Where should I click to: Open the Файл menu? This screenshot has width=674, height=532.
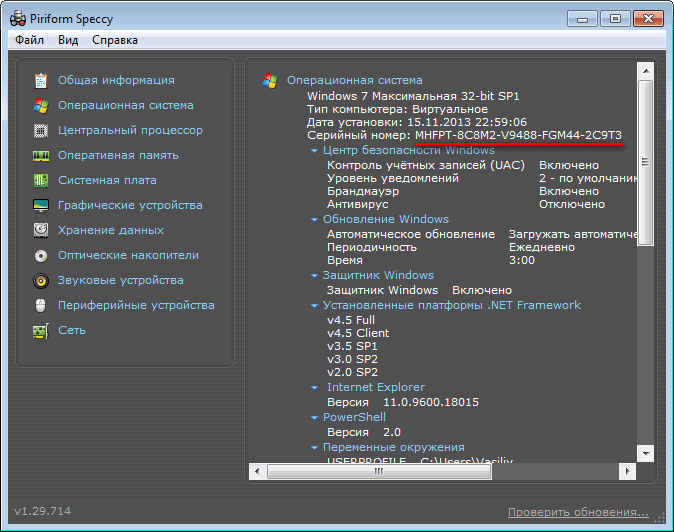click(x=29, y=40)
